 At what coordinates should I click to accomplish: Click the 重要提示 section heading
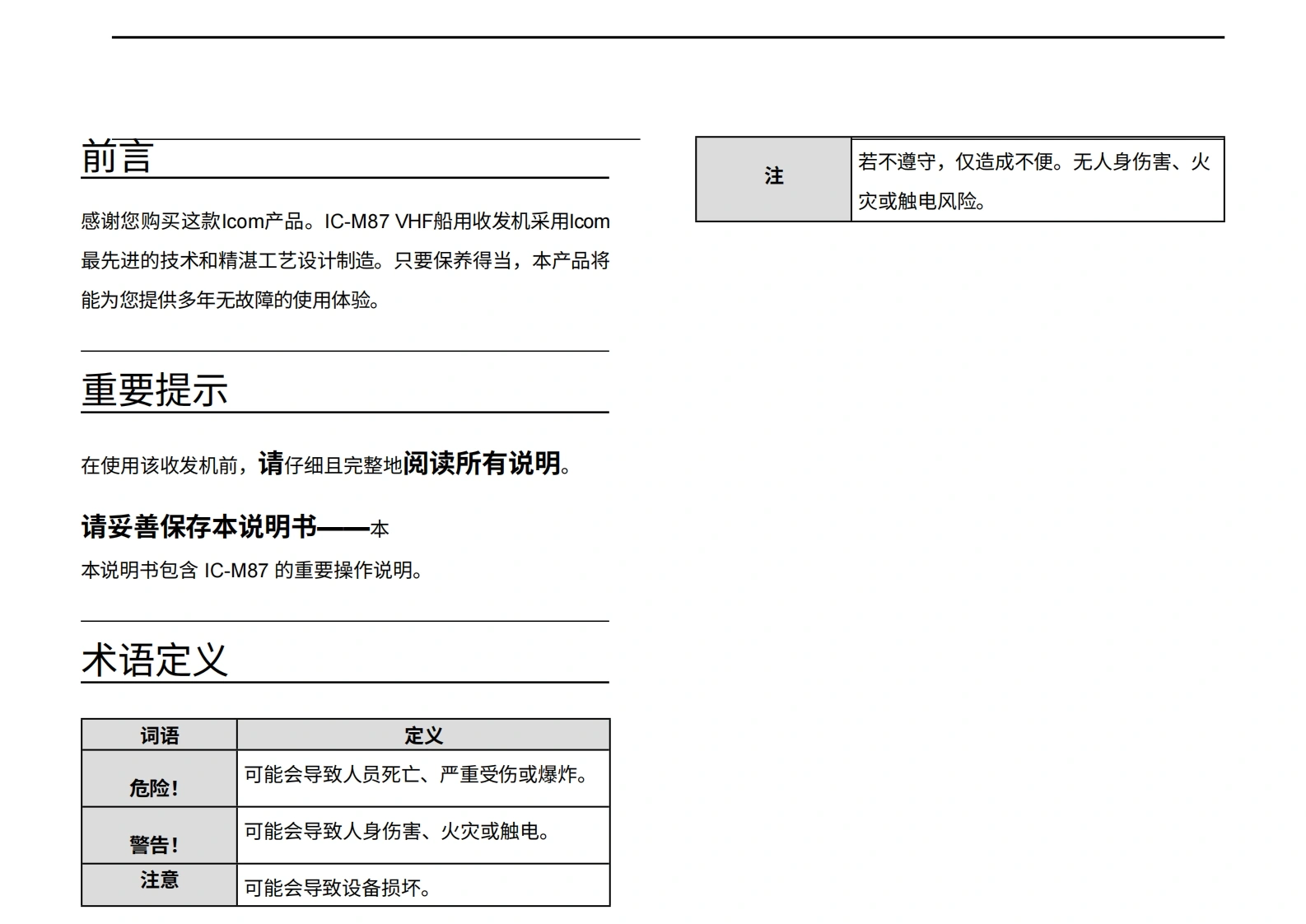154,390
